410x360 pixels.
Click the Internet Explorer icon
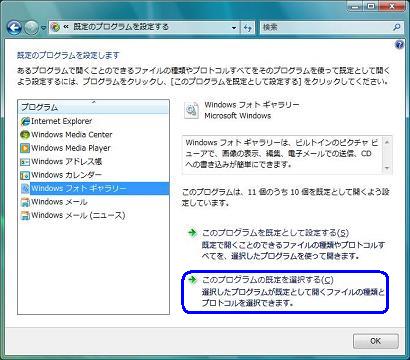pos(25,122)
